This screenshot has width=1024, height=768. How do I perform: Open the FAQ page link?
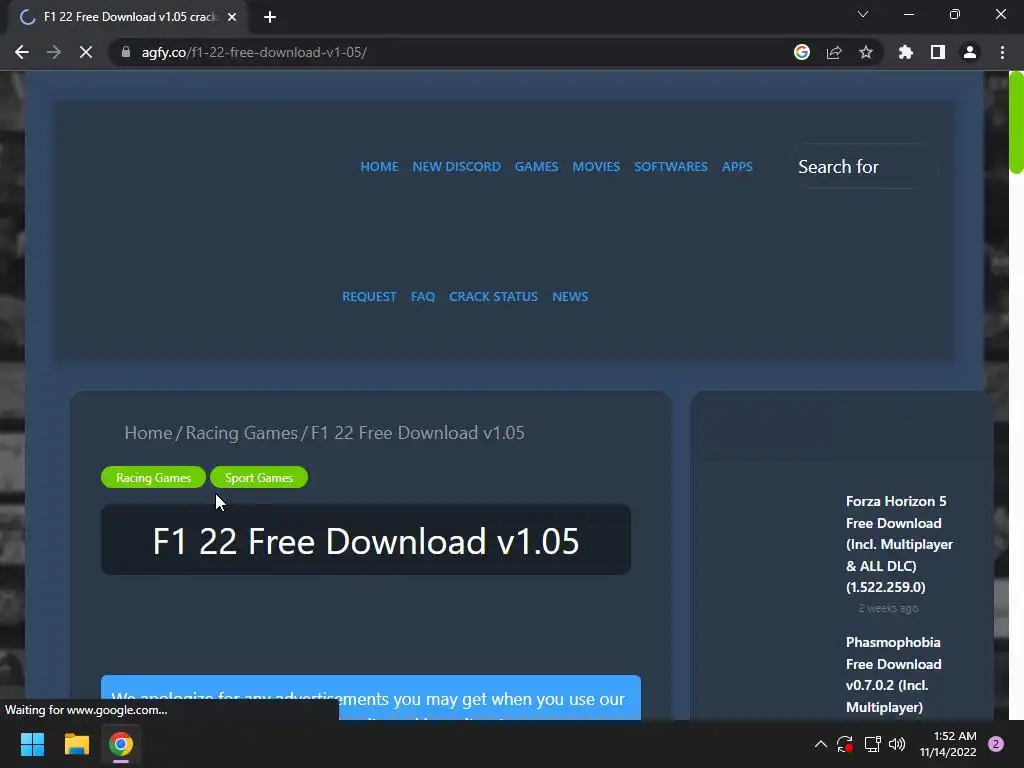(423, 296)
